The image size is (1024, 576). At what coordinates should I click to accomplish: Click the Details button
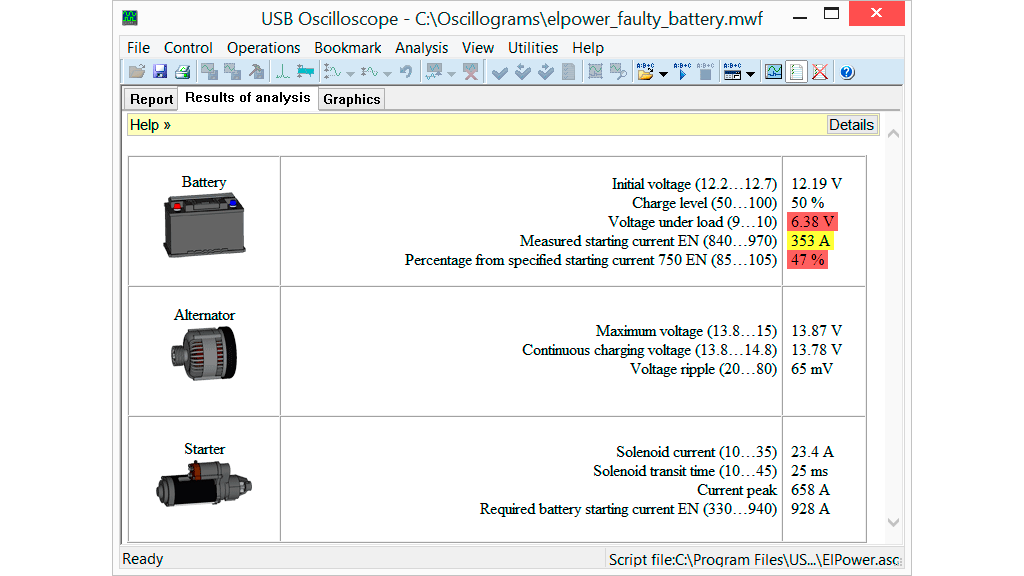[851, 125]
